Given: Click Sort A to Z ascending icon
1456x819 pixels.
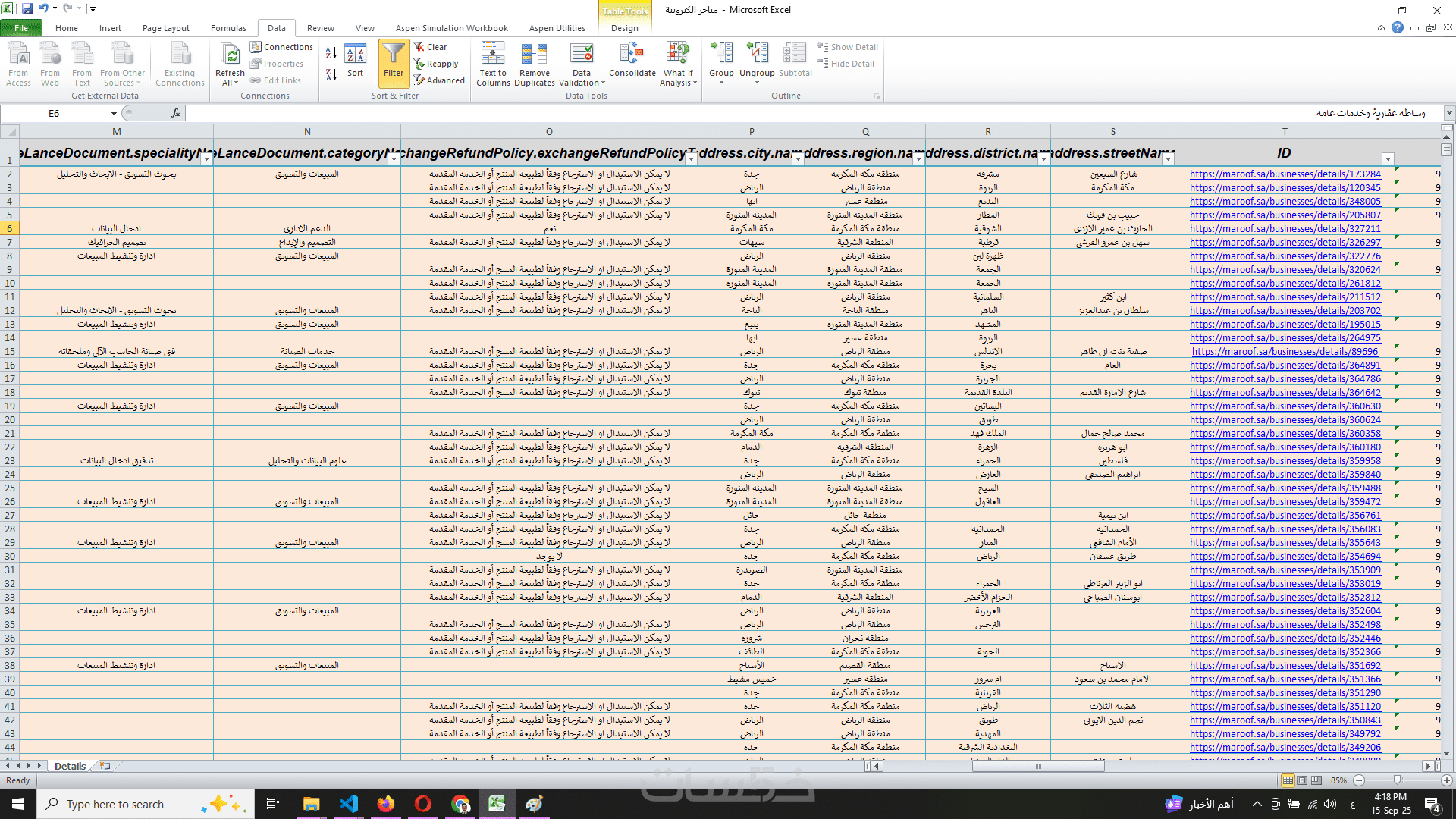Looking at the screenshot, I should [x=331, y=53].
